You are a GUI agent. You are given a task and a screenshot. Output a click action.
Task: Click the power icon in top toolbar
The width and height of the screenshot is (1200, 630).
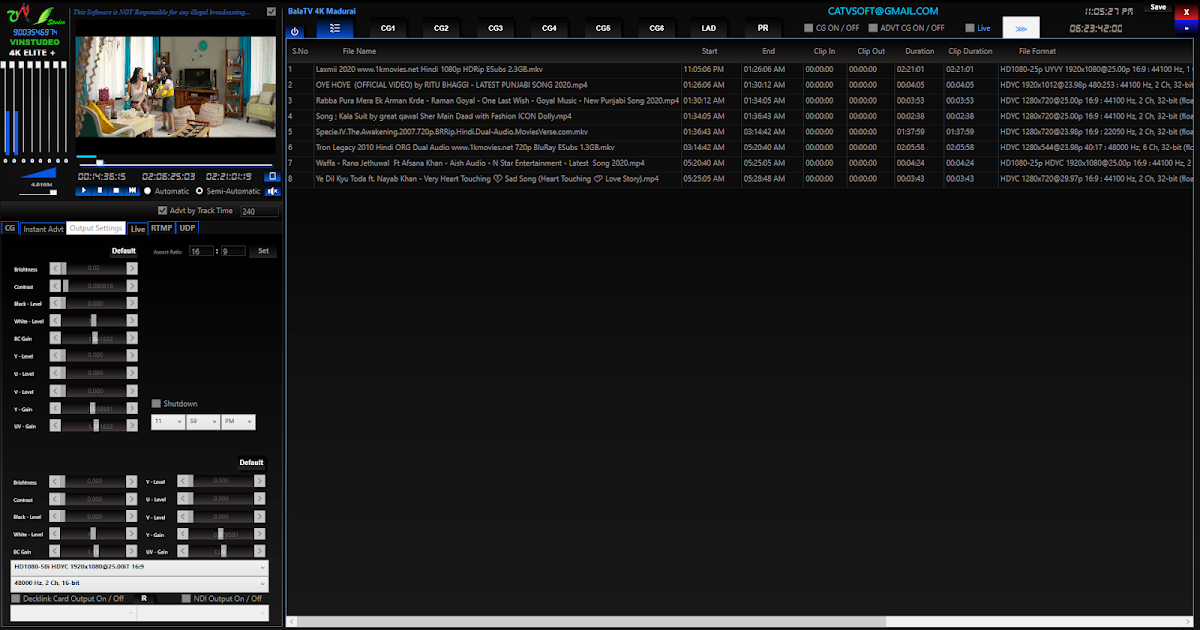[295, 31]
